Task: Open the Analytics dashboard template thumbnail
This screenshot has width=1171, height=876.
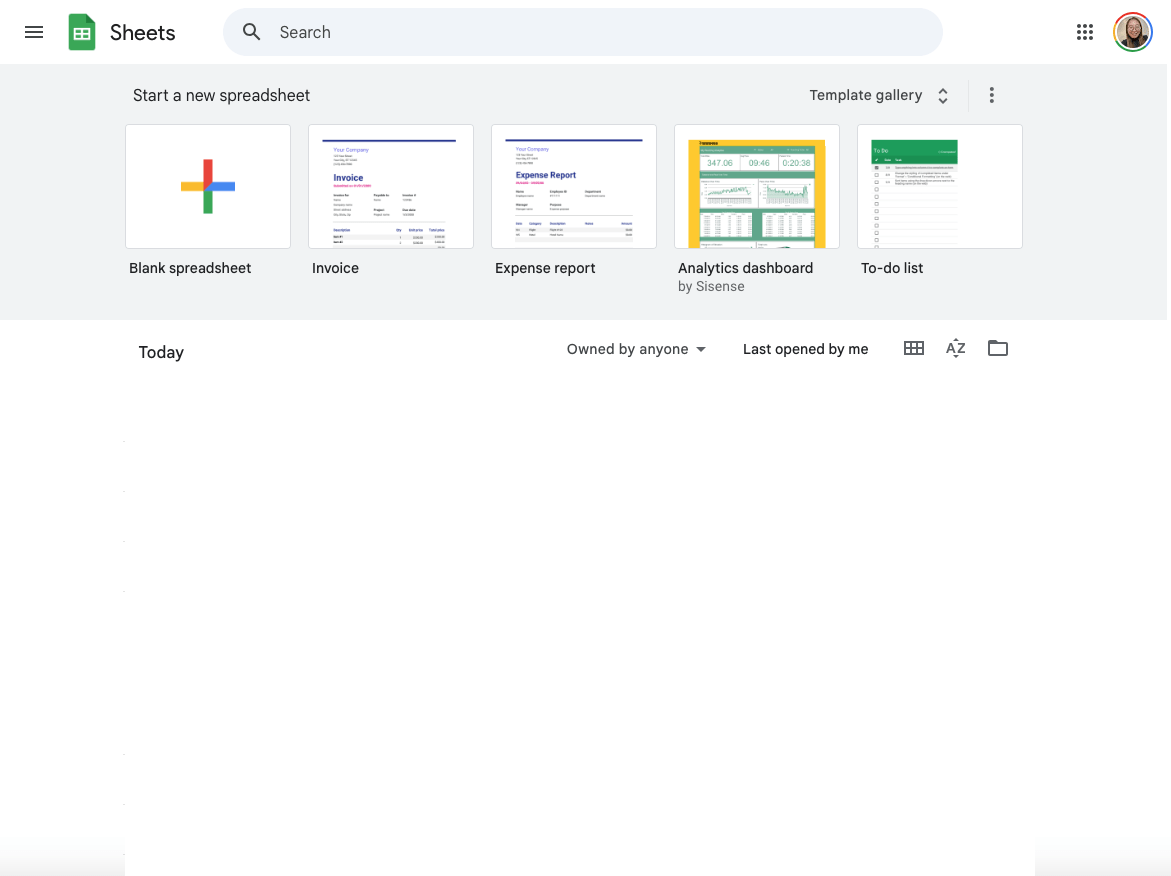Action: 757,187
